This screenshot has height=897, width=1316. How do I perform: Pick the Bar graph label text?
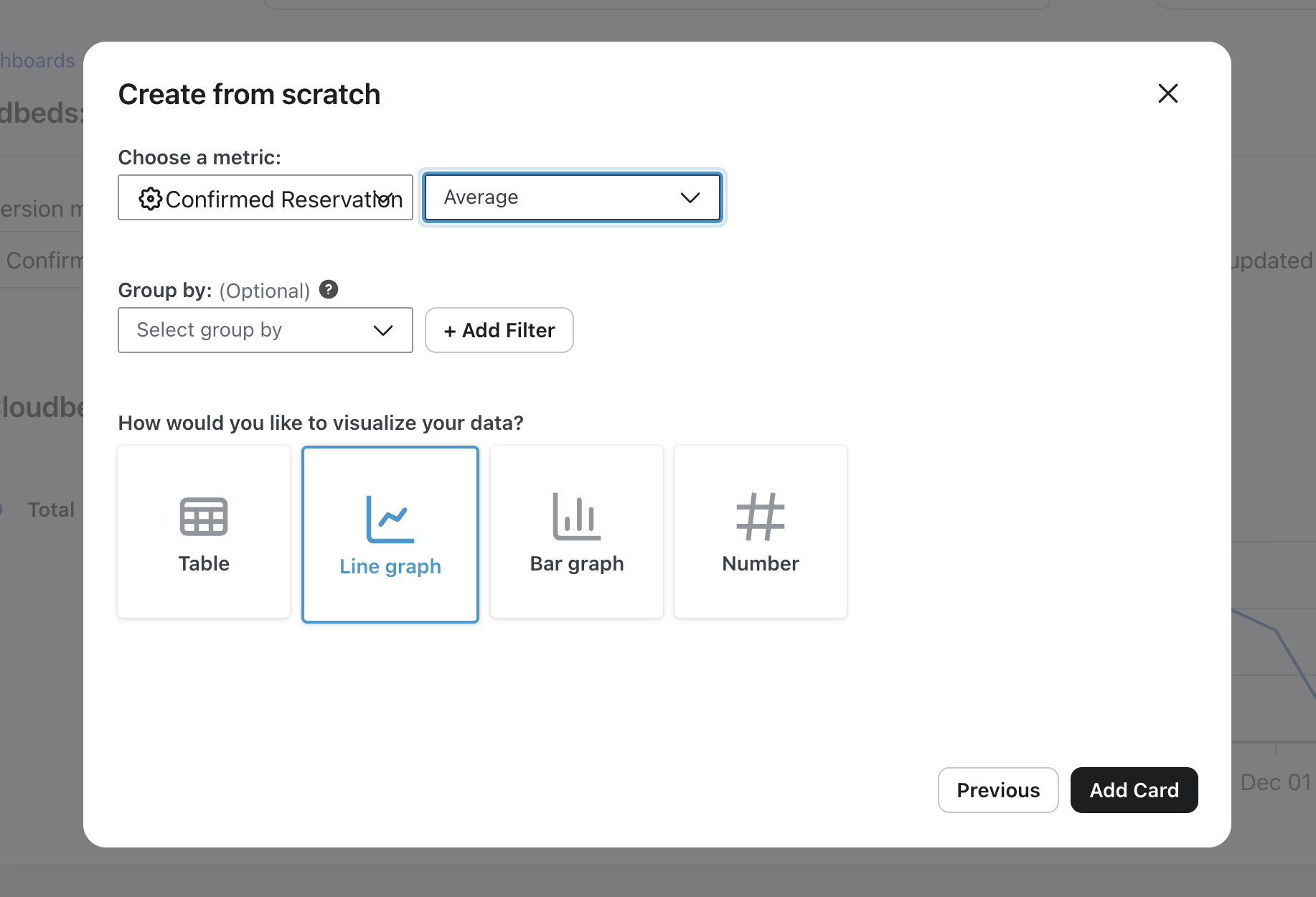click(x=576, y=564)
